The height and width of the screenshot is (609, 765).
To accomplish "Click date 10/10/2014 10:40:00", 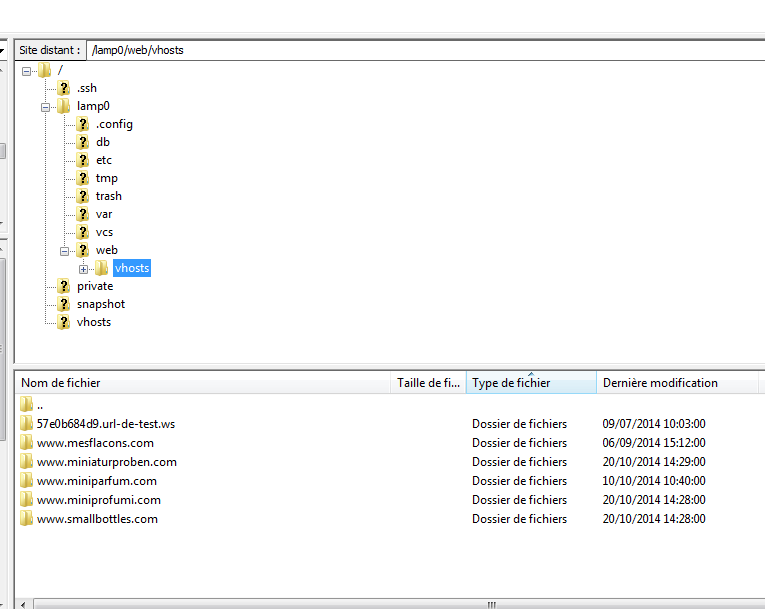I will (654, 481).
